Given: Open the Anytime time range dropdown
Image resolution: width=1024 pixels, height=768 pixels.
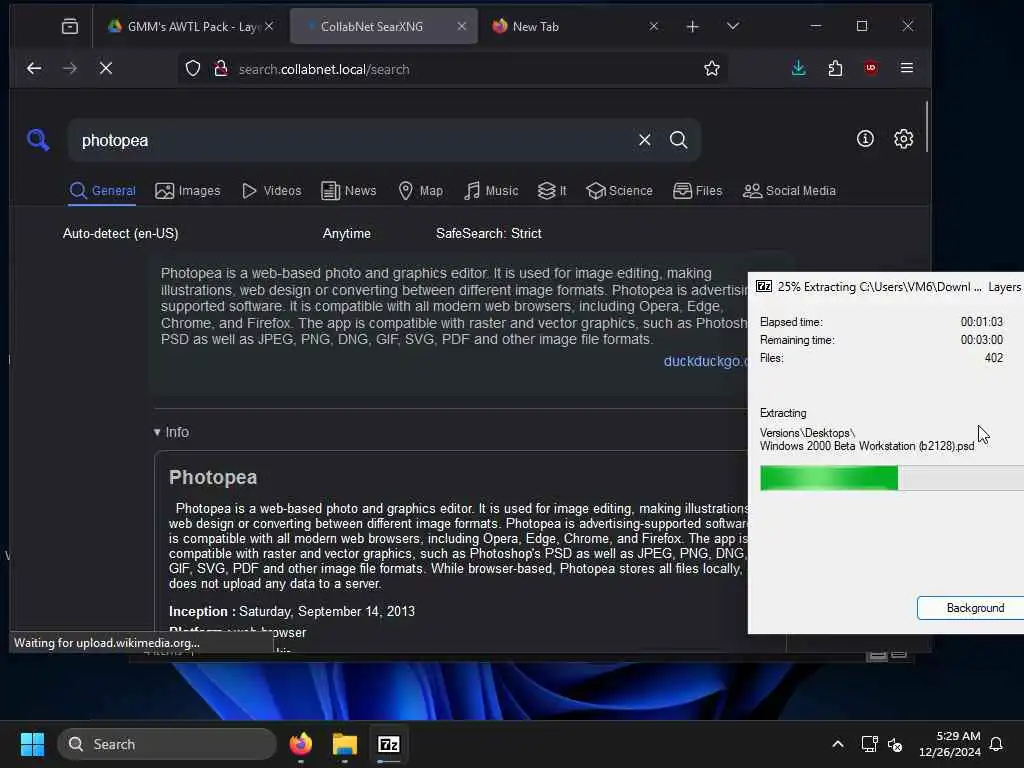Looking at the screenshot, I should (347, 233).
